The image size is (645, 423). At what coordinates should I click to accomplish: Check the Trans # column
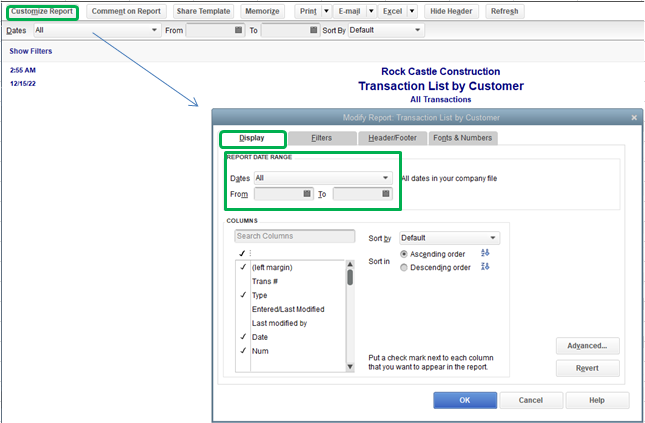click(x=243, y=281)
